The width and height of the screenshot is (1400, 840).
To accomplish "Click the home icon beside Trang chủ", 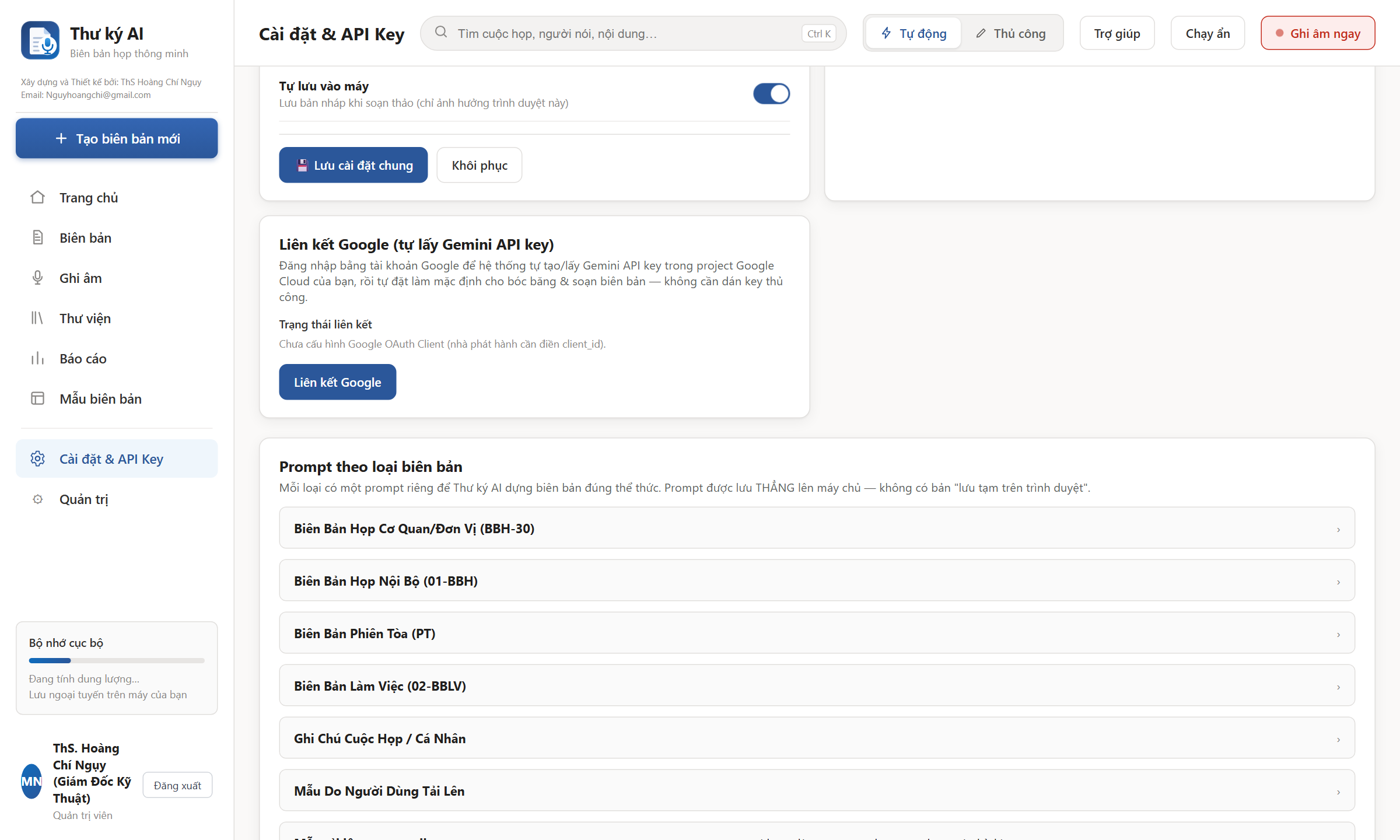I will pyautogui.click(x=37, y=198).
